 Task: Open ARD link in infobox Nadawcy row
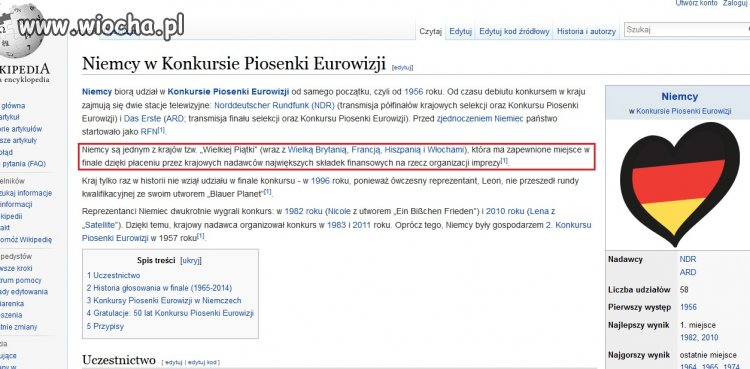(x=687, y=272)
